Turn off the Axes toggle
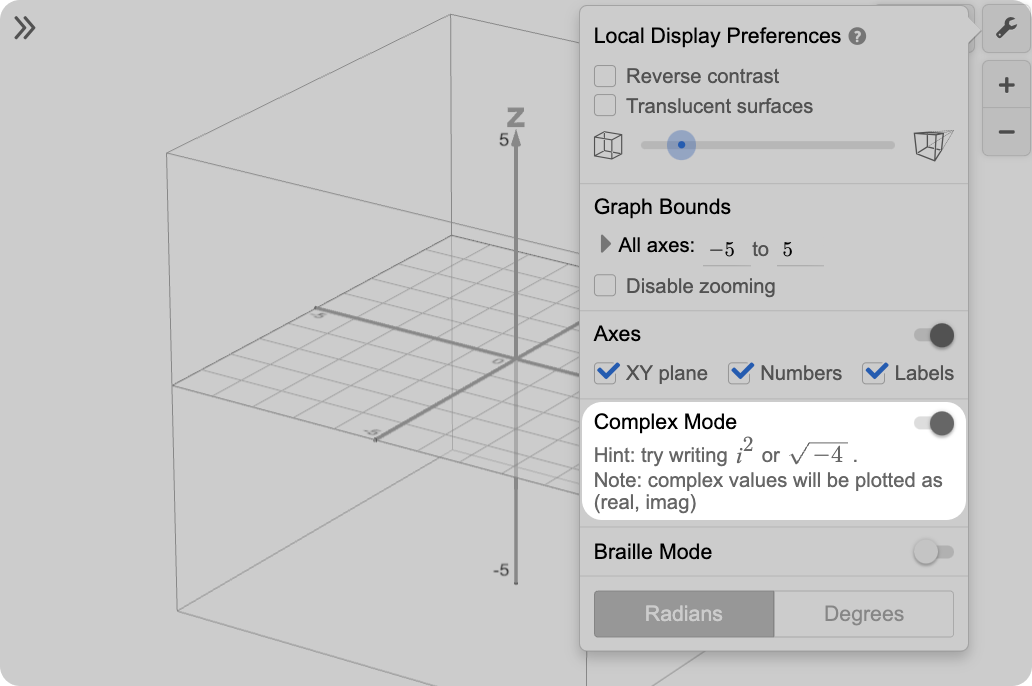The width and height of the screenshot is (1032, 686). (934, 335)
